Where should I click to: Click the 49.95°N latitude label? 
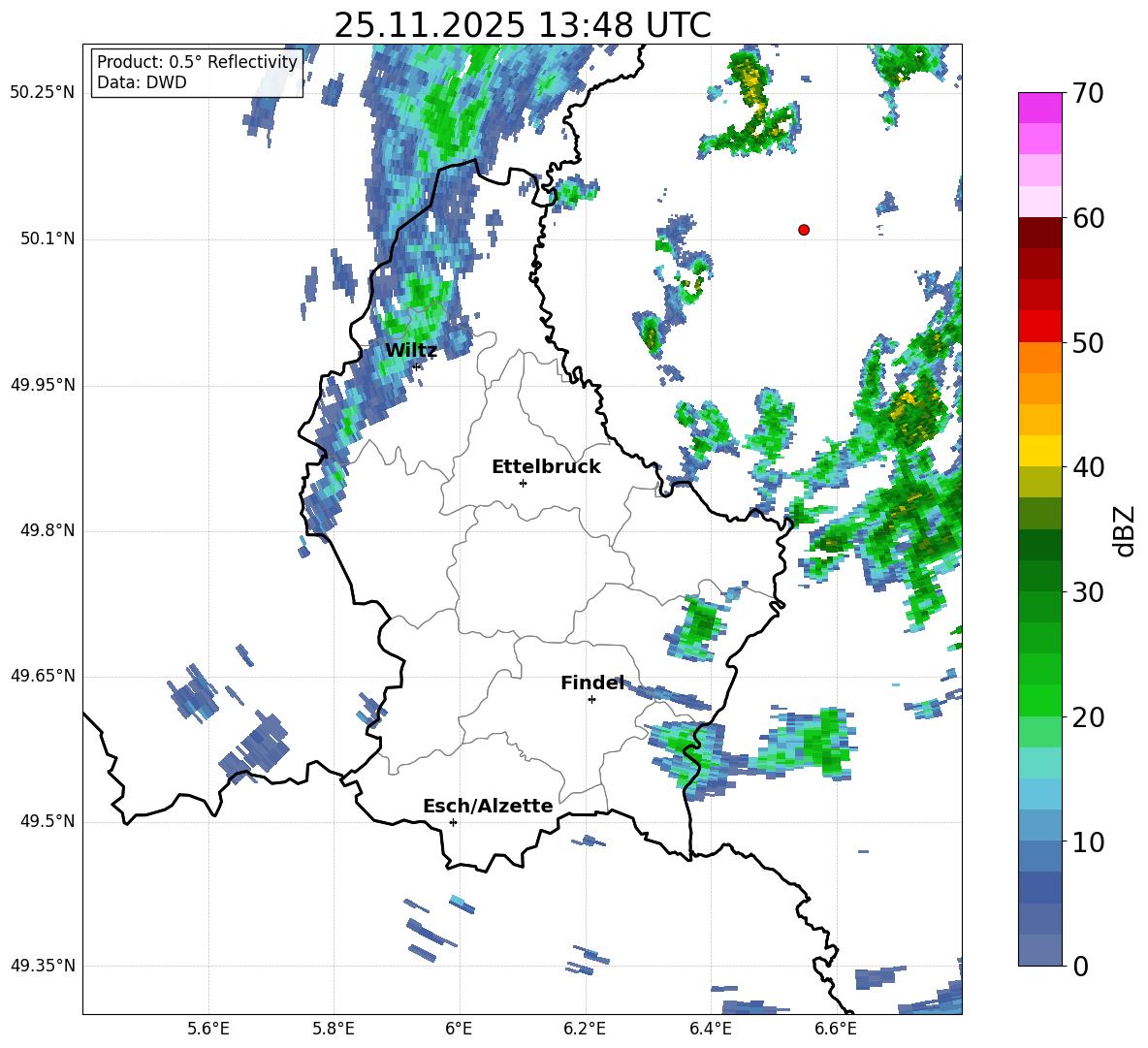click(x=43, y=385)
